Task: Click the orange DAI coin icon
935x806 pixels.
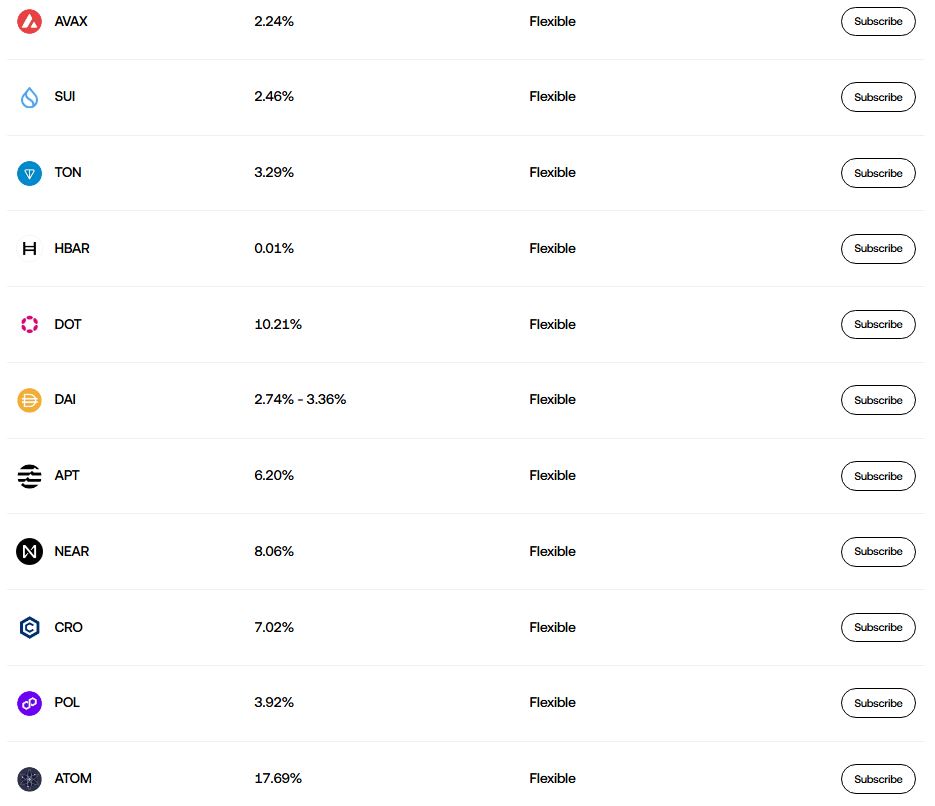Action: click(x=29, y=400)
